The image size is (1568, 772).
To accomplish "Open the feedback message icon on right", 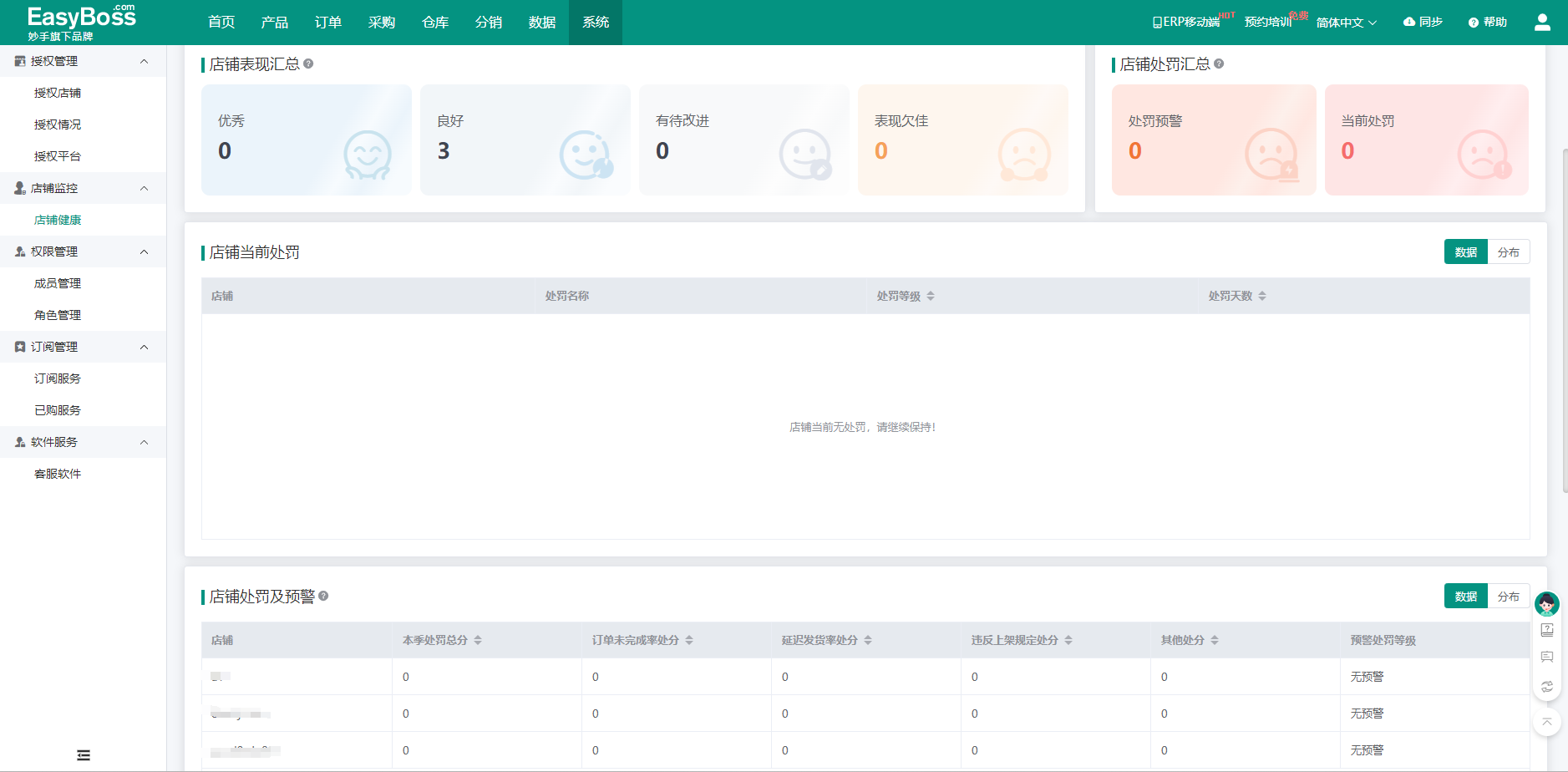I will (1546, 658).
